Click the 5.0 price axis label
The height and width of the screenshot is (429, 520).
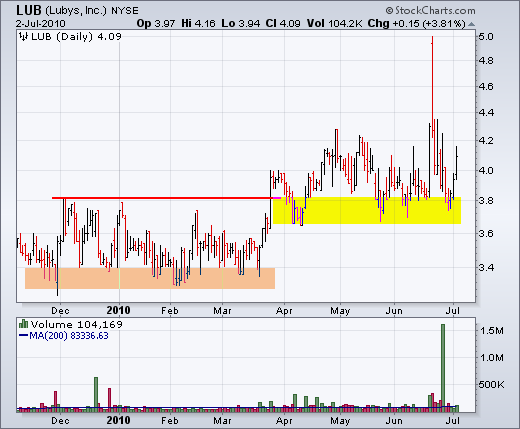(486, 36)
